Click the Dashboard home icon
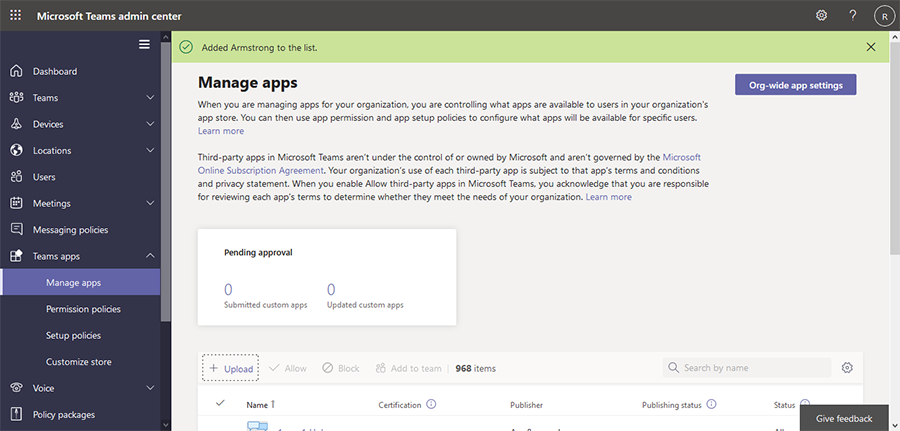Viewport: 900px width, 431px height. click(16, 71)
